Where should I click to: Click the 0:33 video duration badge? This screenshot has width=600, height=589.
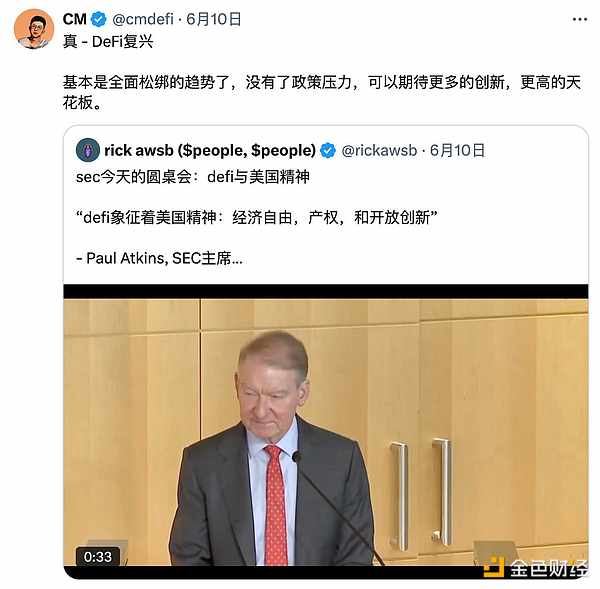[x=98, y=557]
